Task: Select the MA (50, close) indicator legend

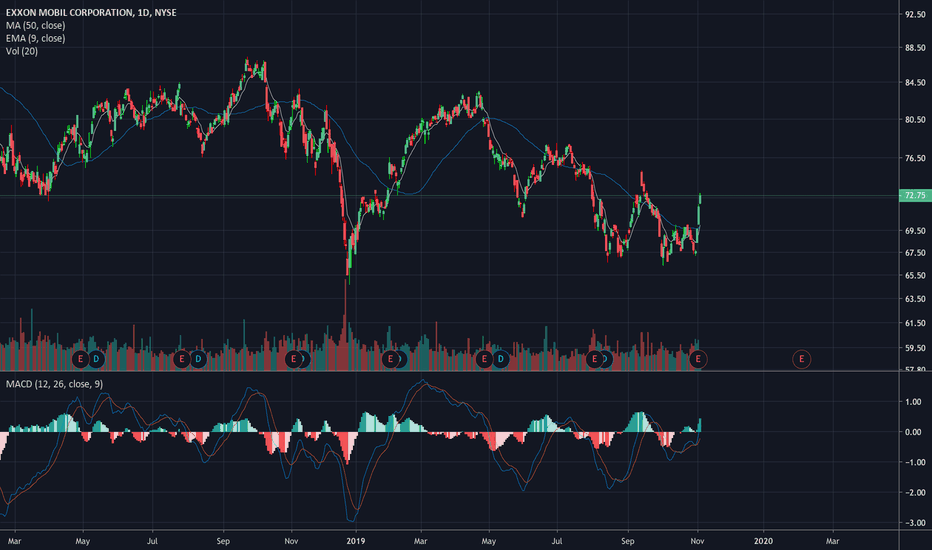Action: pos(36,26)
